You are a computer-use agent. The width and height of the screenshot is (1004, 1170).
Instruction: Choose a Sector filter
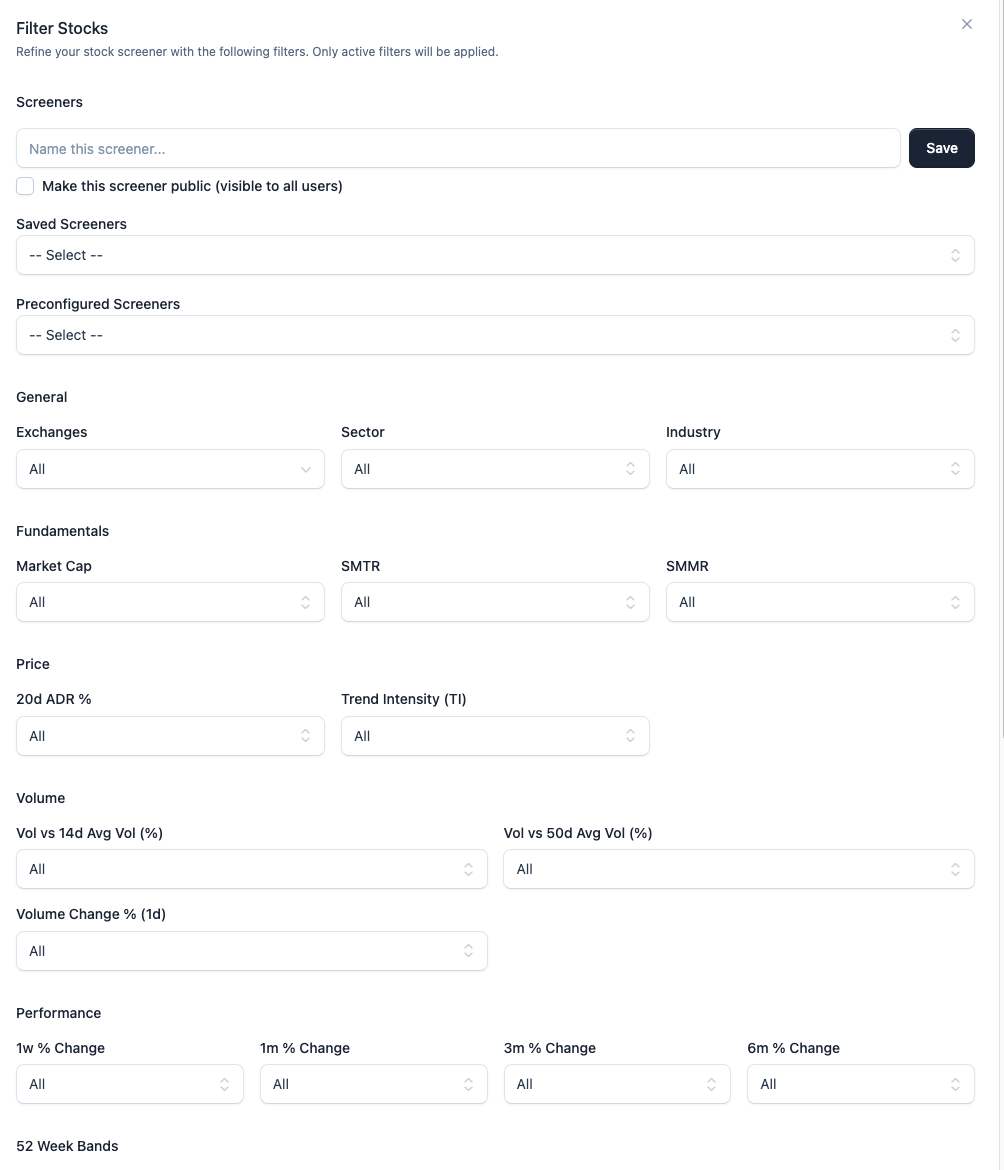pyautogui.click(x=495, y=469)
